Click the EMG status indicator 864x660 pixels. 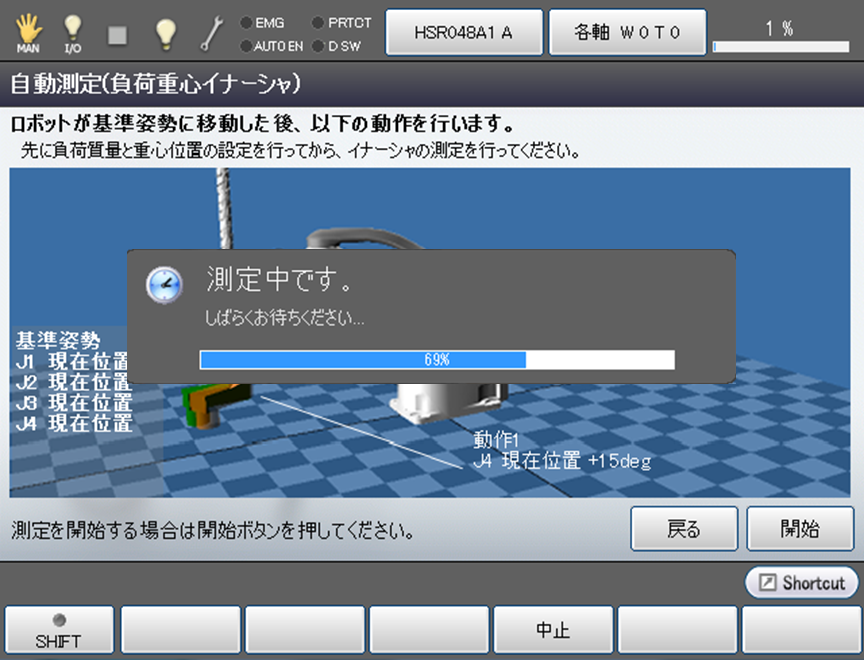pos(263,21)
